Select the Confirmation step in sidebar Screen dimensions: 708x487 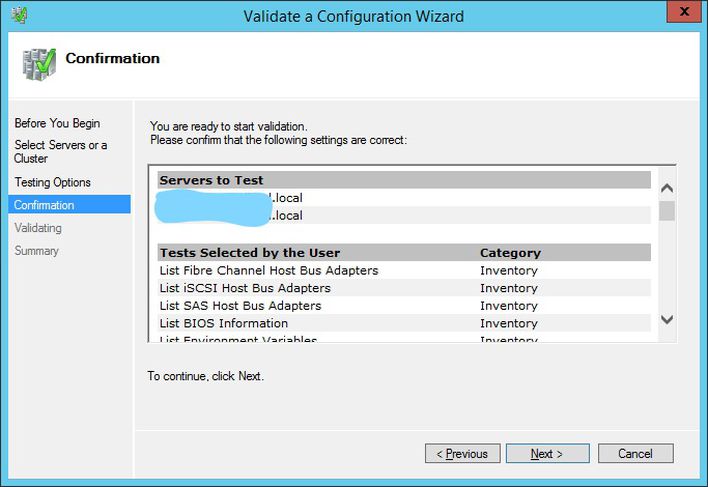click(70, 204)
